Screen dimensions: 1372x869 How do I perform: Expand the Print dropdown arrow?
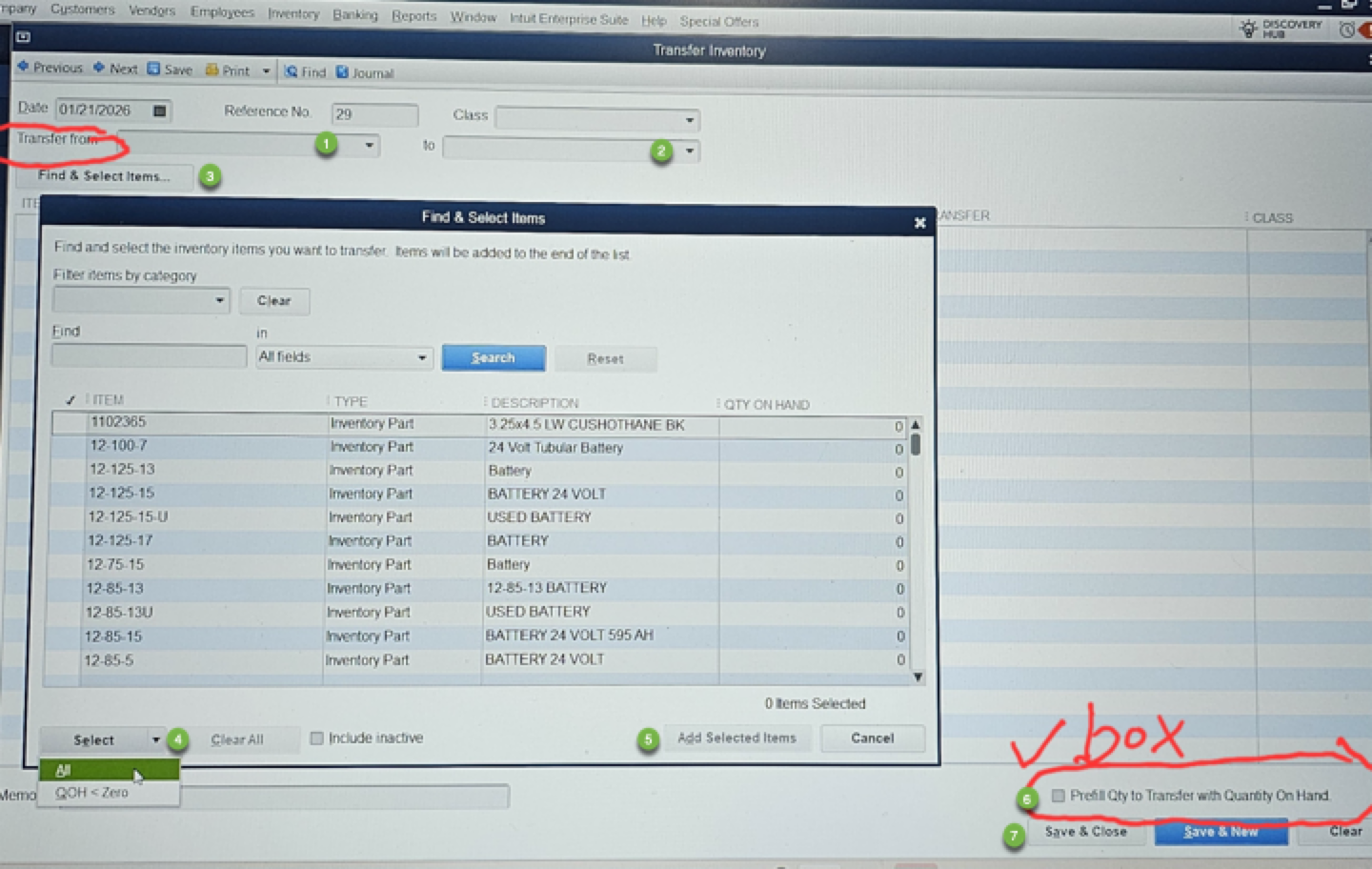coord(266,71)
